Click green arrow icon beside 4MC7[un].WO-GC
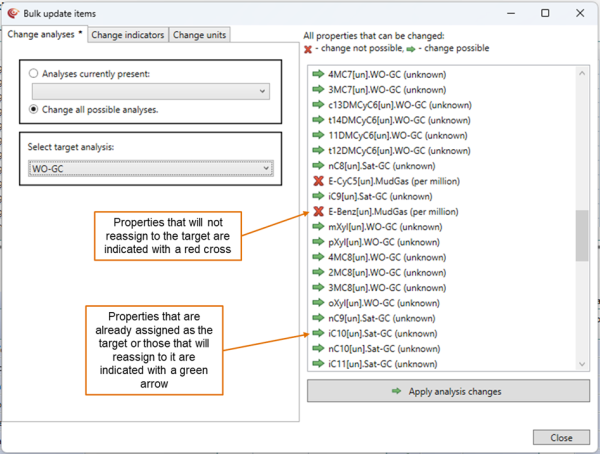Screen dimensions: 600x454 [x=318, y=75]
